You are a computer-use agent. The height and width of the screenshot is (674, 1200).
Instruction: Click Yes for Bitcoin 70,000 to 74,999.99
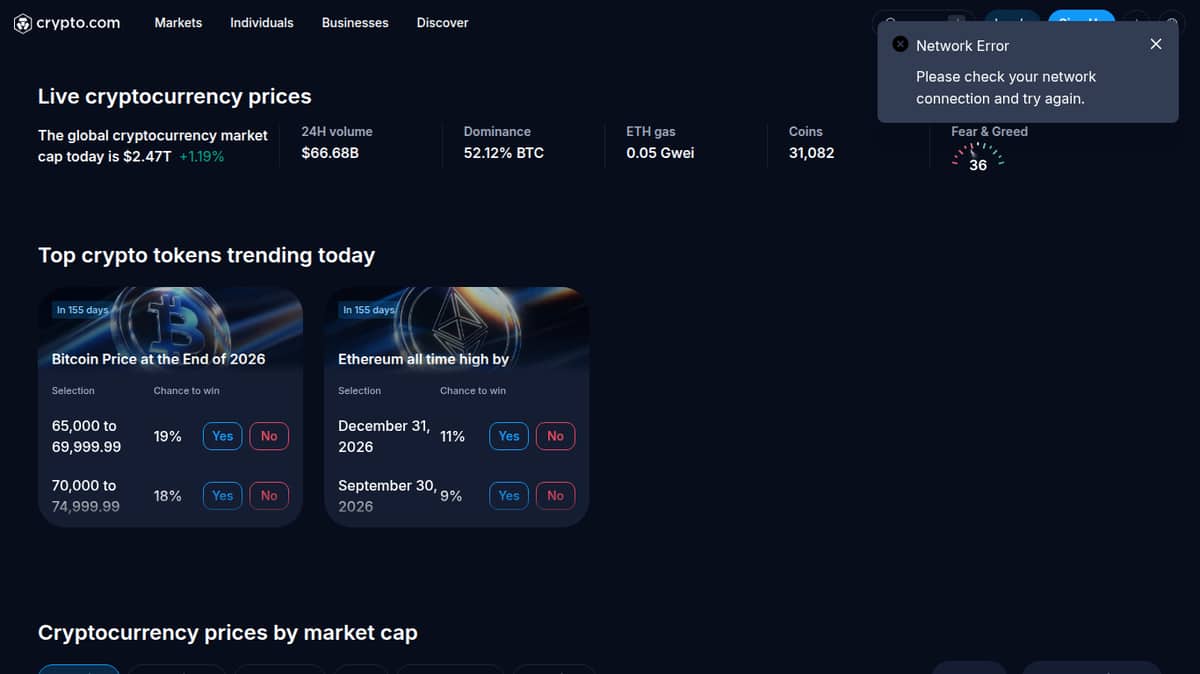223,495
